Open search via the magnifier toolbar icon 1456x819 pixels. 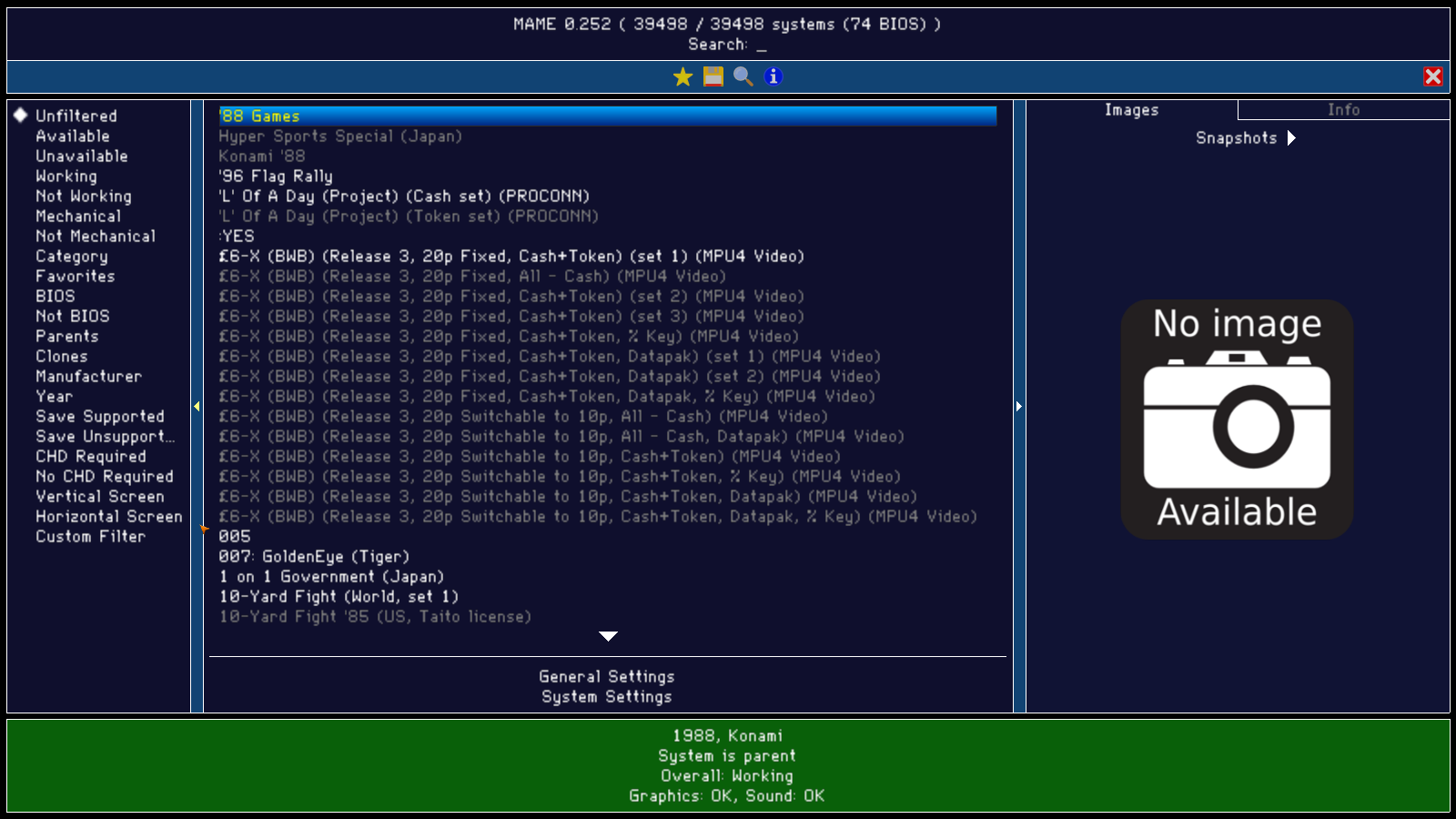point(743,76)
